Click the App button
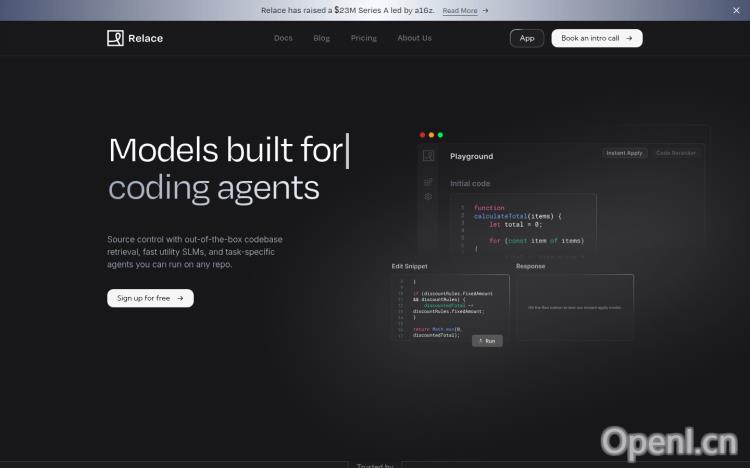This screenshot has height=468, width=750. (527, 38)
